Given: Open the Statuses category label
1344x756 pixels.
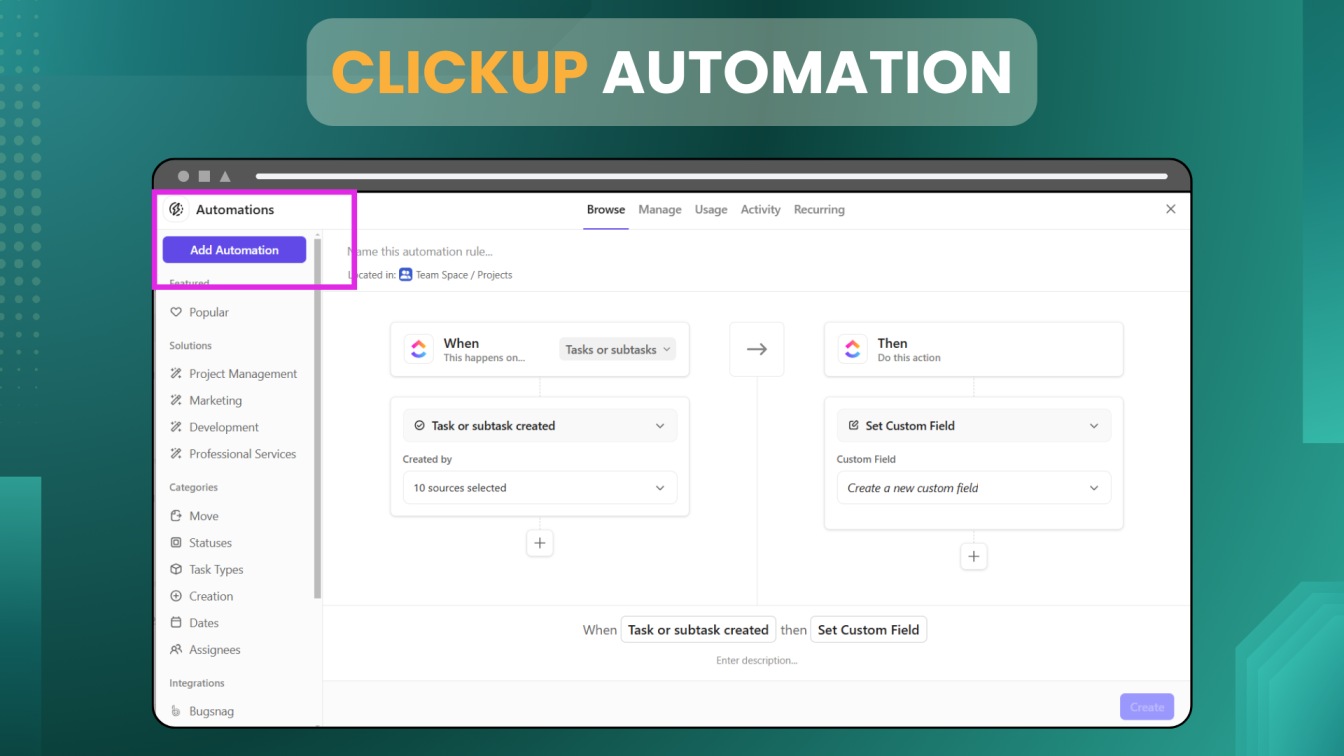Looking at the screenshot, I should click(x=210, y=543).
